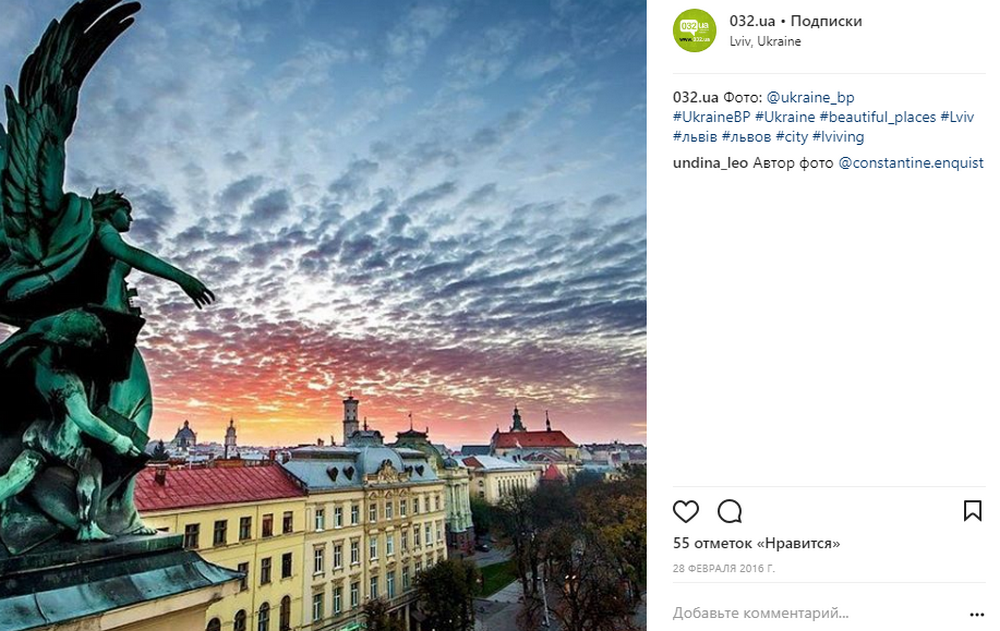
Task: Open the @constantine.enquist mention
Action: point(911,163)
